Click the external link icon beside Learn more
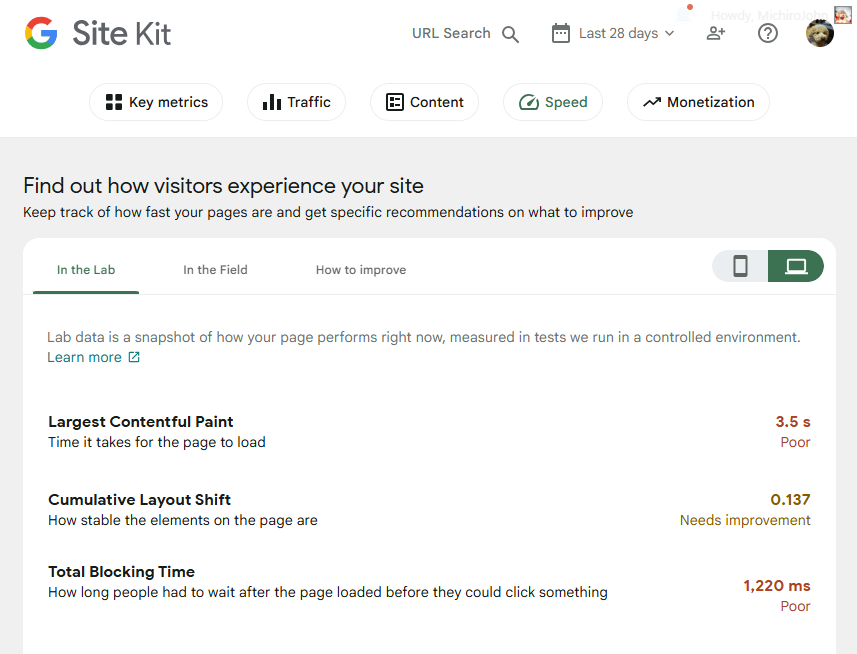This screenshot has height=654, width=857. (x=134, y=357)
